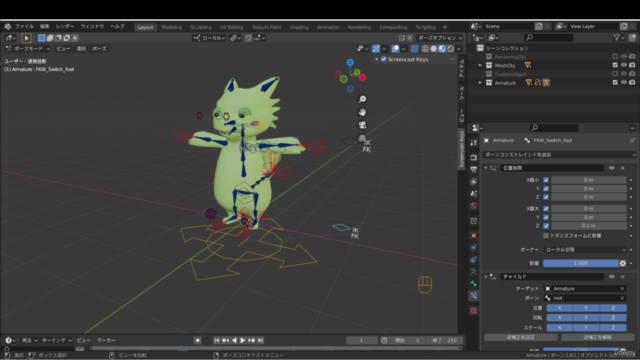Open ボーンコンストレイントを追加 dropdown
The height and width of the screenshot is (360, 640).
[559, 155]
